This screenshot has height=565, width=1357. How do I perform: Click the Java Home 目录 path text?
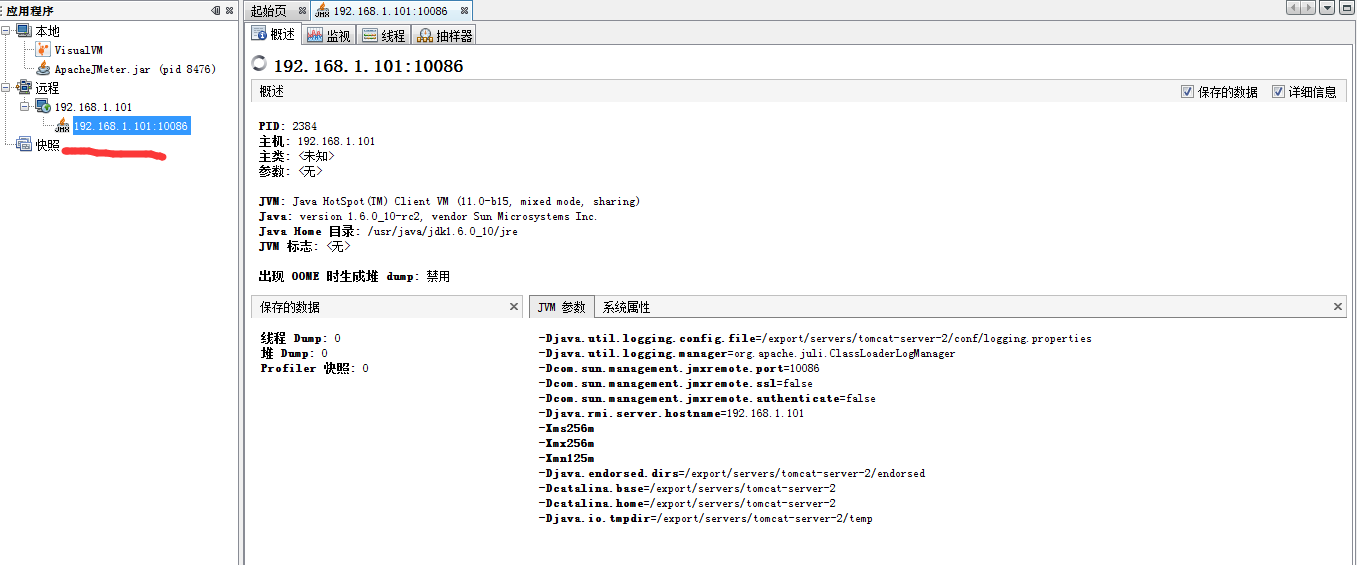(x=388, y=231)
